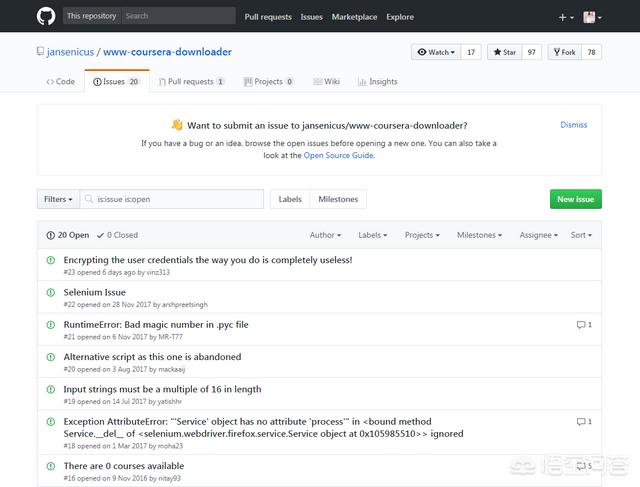Dismiss the submit issue banner
640x487 pixels.
[573, 125]
